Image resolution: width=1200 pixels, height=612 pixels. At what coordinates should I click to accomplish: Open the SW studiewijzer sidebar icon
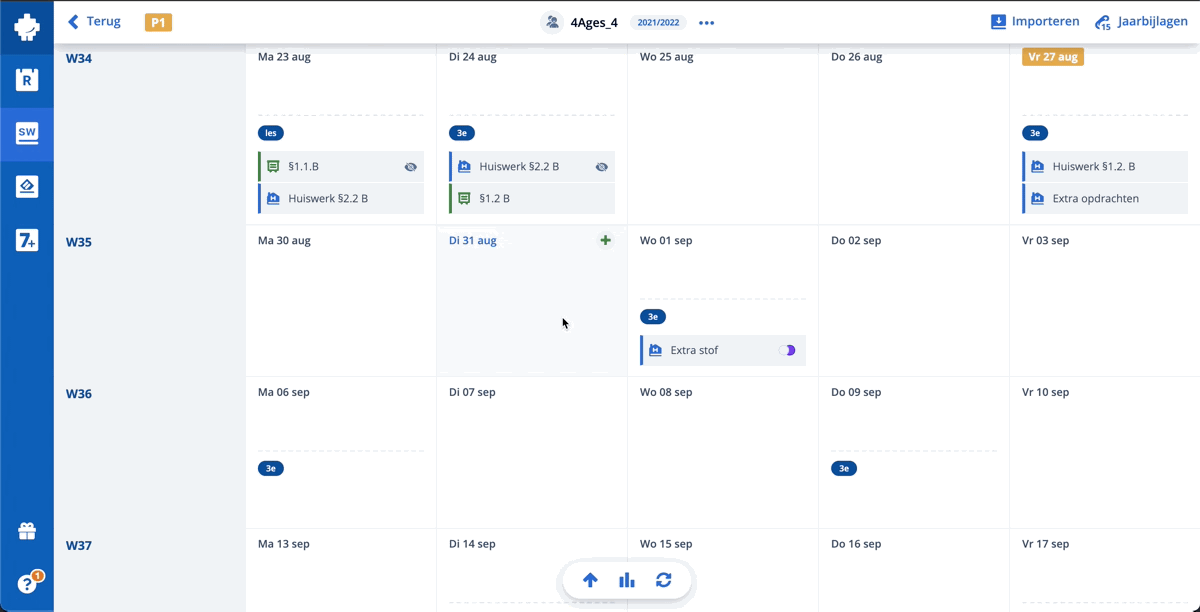point(27,132)
